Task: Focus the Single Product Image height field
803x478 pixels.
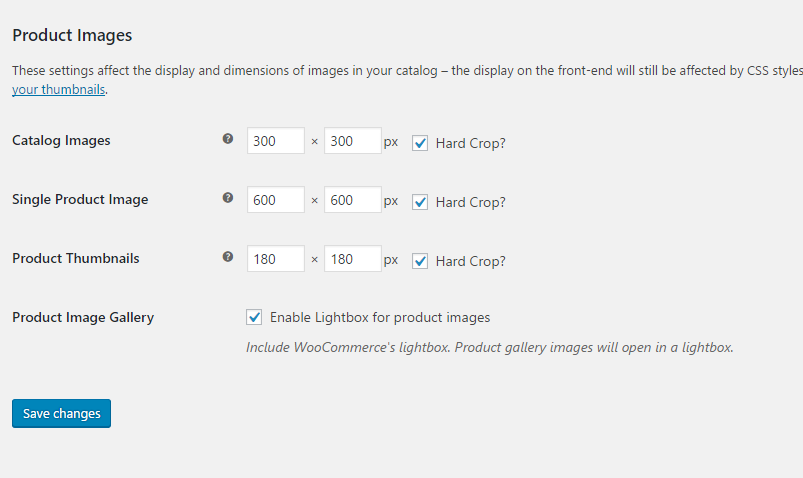Action: [x=352, y=199]
